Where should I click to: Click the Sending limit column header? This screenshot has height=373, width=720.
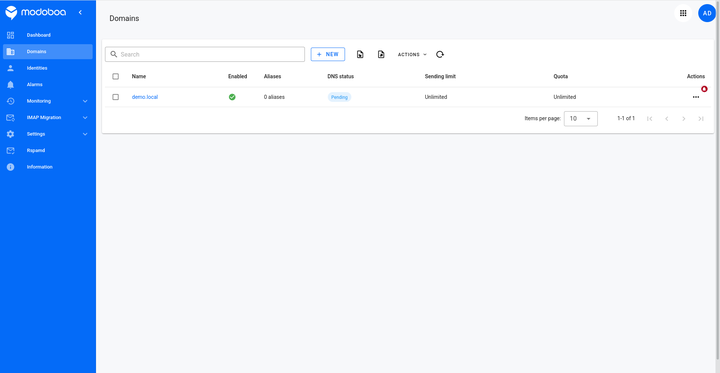point(440,76)
